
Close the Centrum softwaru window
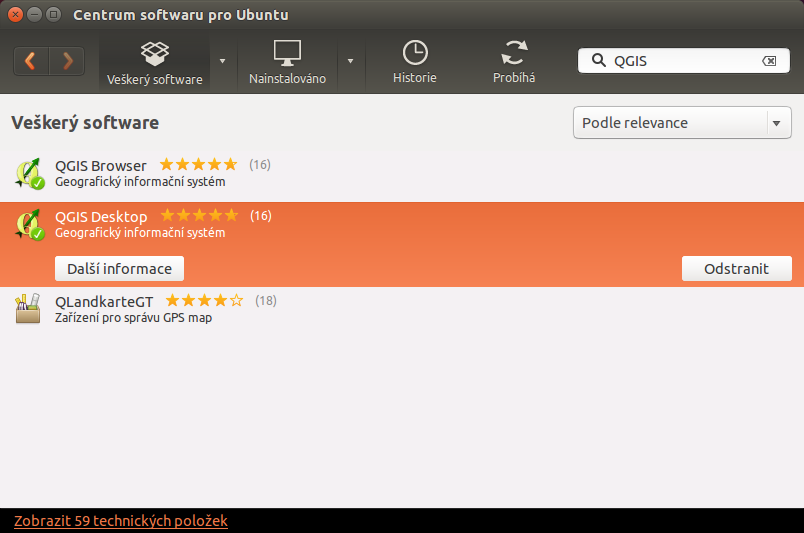click(15, 14)
